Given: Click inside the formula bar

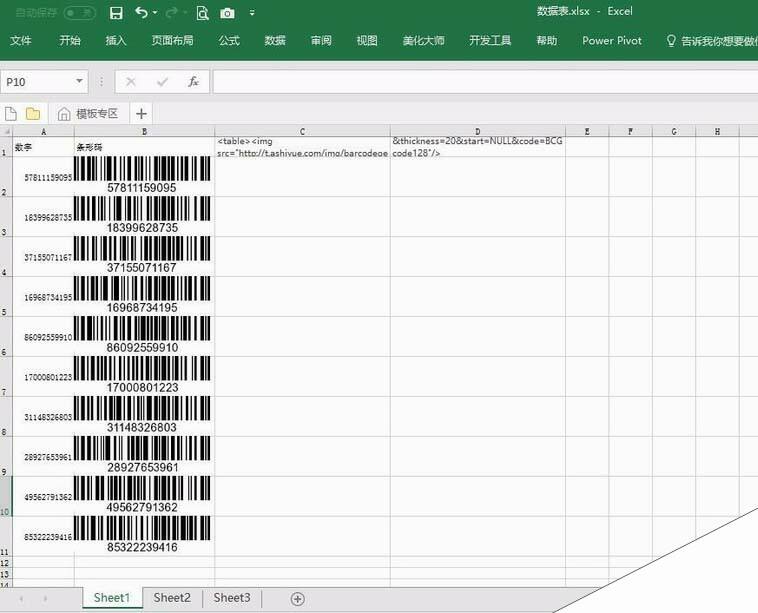Looking at the screenshot, I should [485, 82].
